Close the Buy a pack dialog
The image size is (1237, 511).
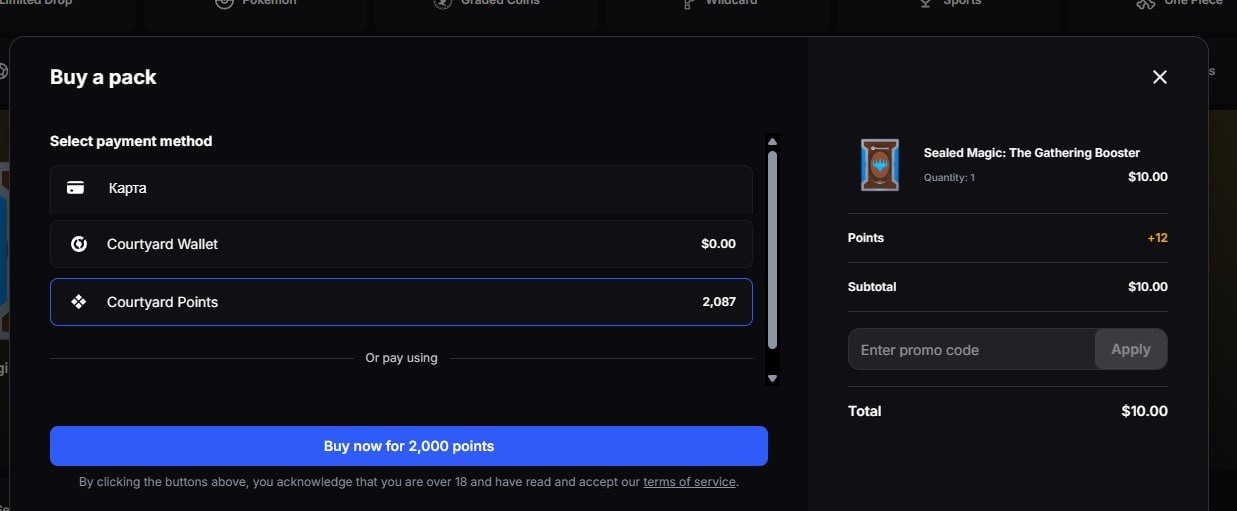coord(1160,77)
